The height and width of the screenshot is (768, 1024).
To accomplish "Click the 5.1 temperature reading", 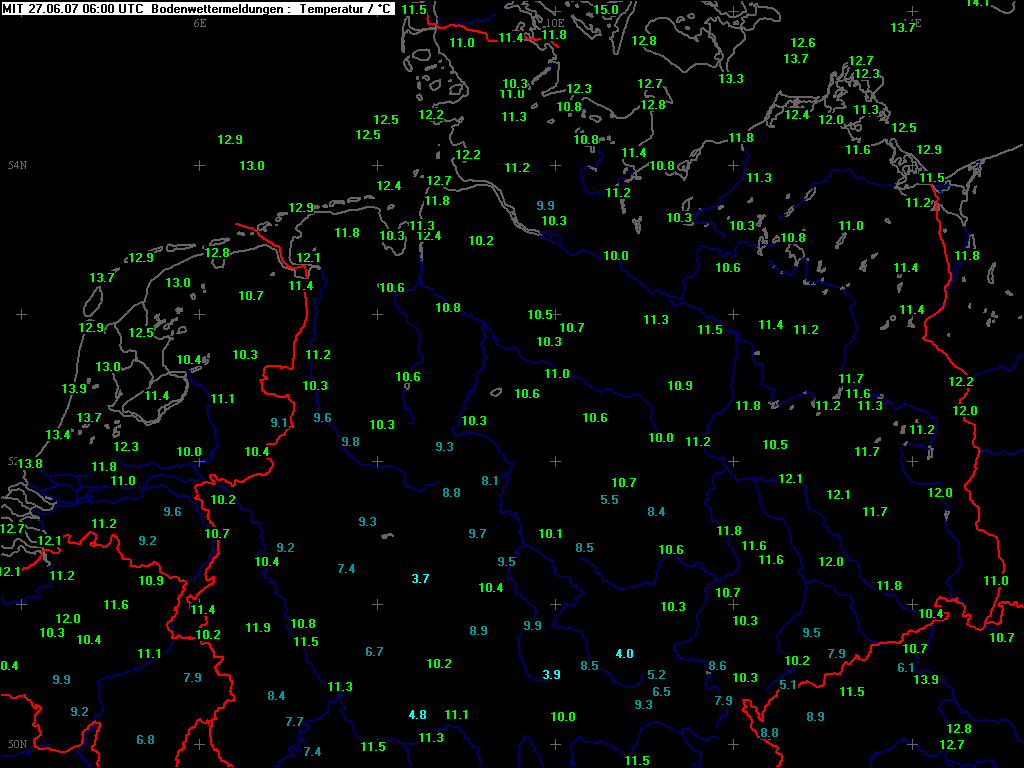I will point(788,685).
